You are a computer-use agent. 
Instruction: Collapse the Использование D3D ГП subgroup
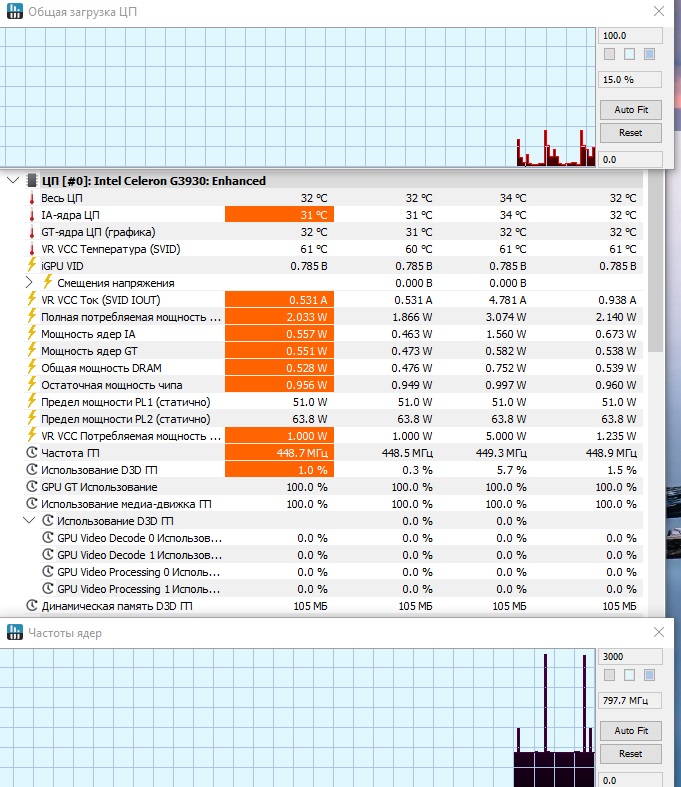tap(30, 520)
